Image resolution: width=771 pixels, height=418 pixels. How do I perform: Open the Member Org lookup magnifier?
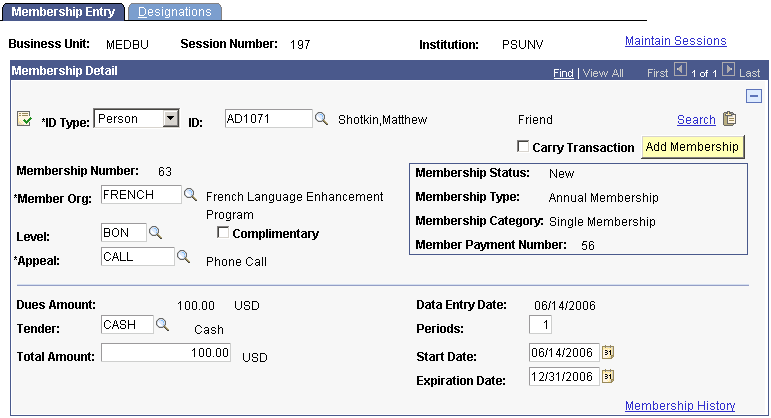pyautogui.click(x=190, y=195)
